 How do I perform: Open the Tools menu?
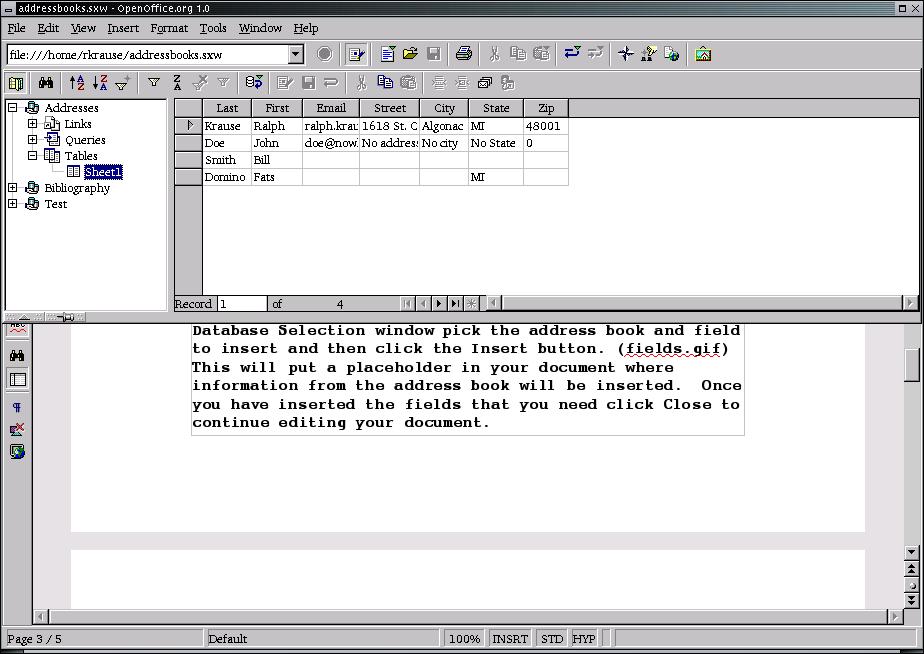coord(212,28)
